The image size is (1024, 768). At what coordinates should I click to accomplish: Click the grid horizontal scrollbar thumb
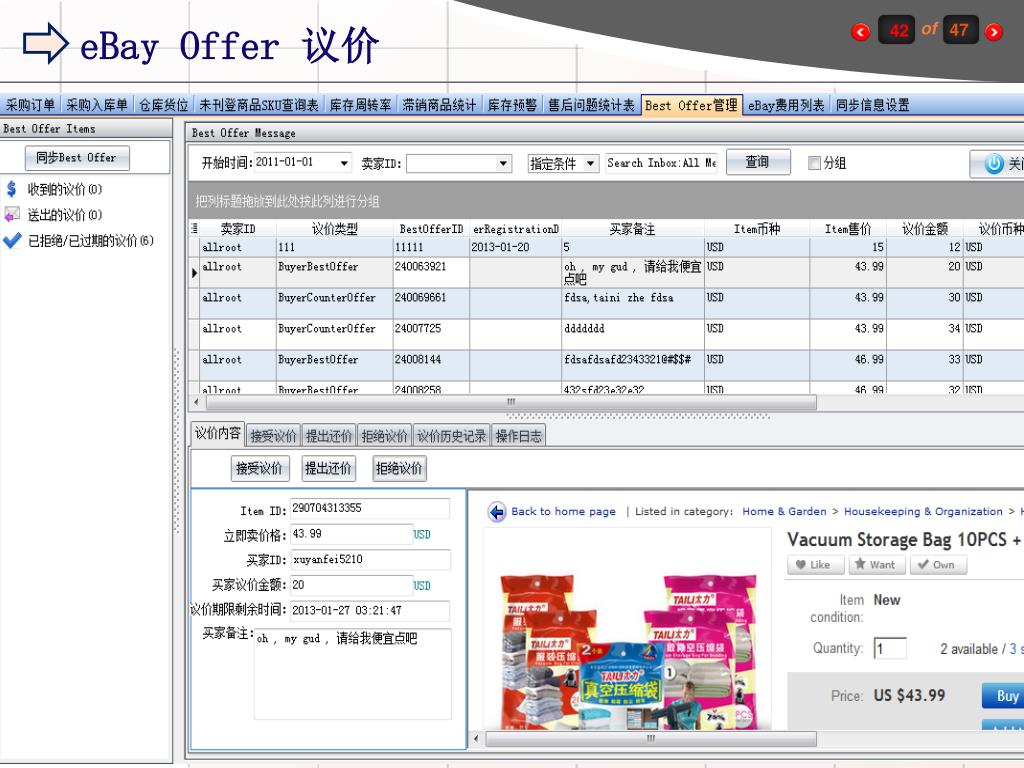coord(509,402)
